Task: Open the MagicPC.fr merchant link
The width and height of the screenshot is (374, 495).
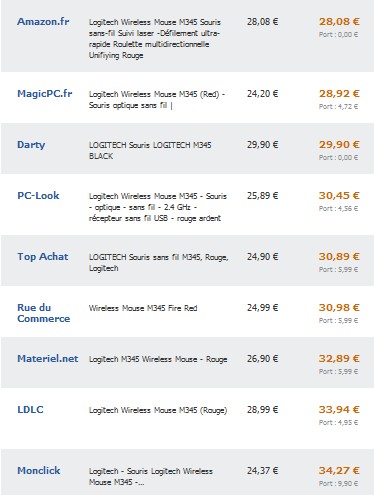Action: pos(45,94)
